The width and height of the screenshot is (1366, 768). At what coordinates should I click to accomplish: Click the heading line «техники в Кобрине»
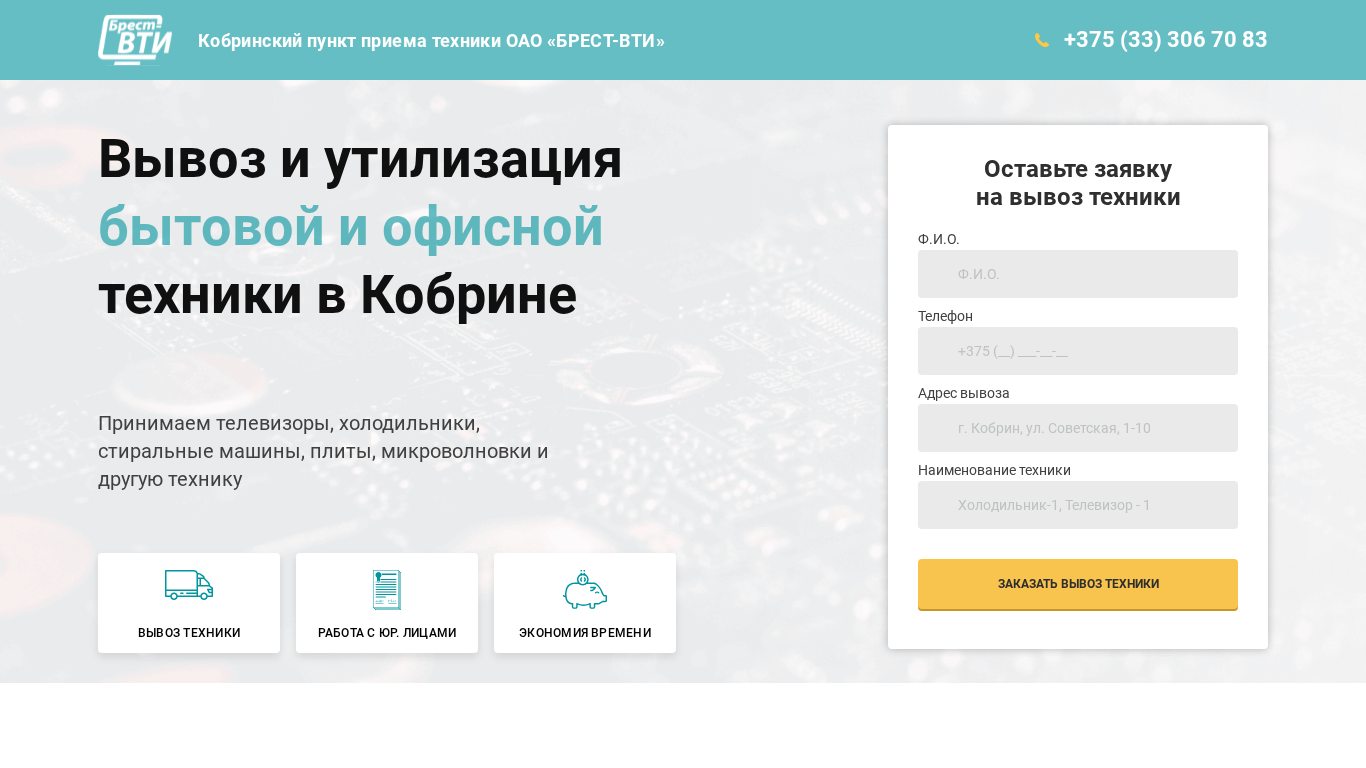click(x=338, y=295)
